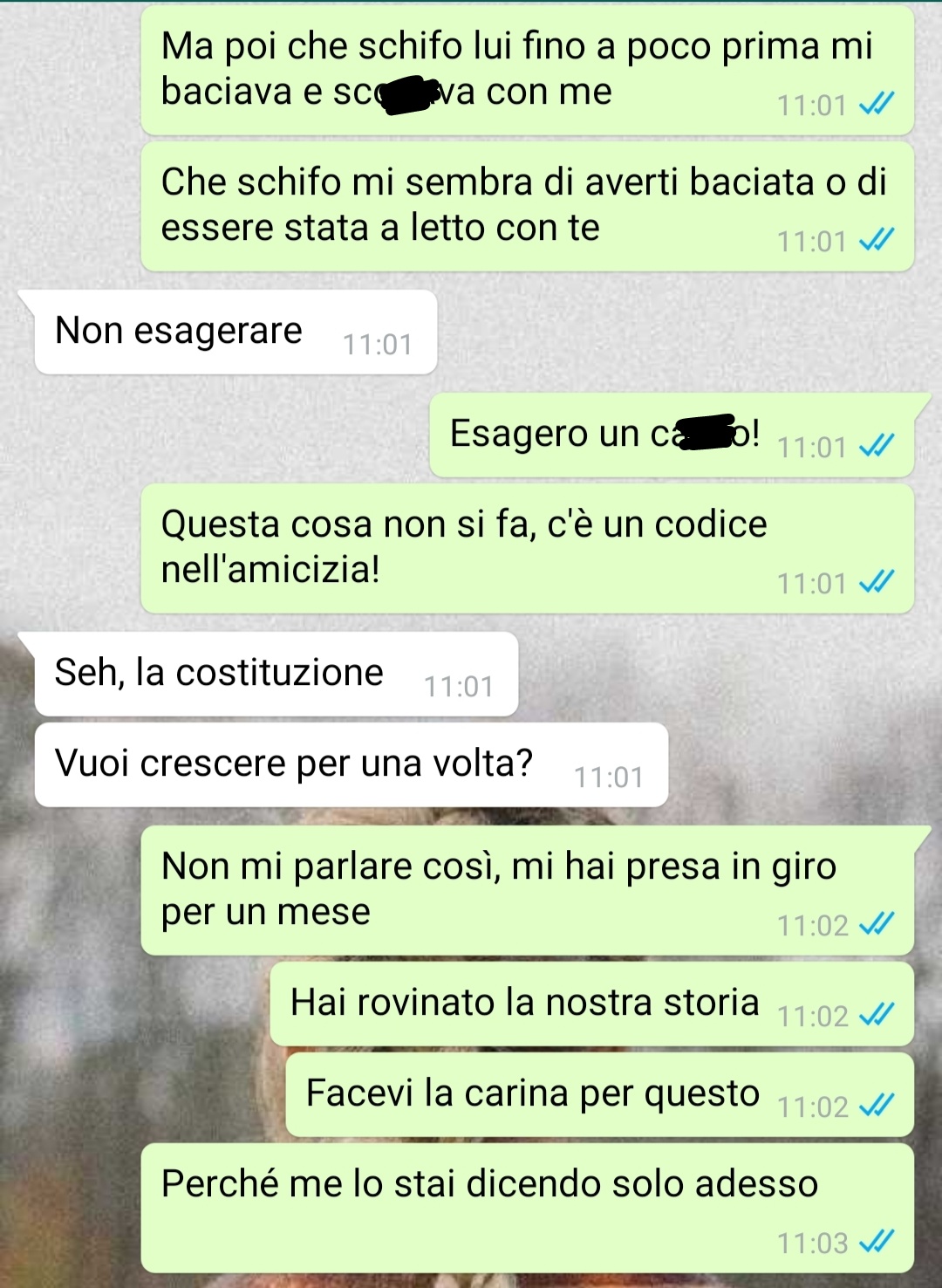
Task: Tap read ticks on 'Questa cosa non si fa' message
Action: pyautogui.click(x=876, y=582)
